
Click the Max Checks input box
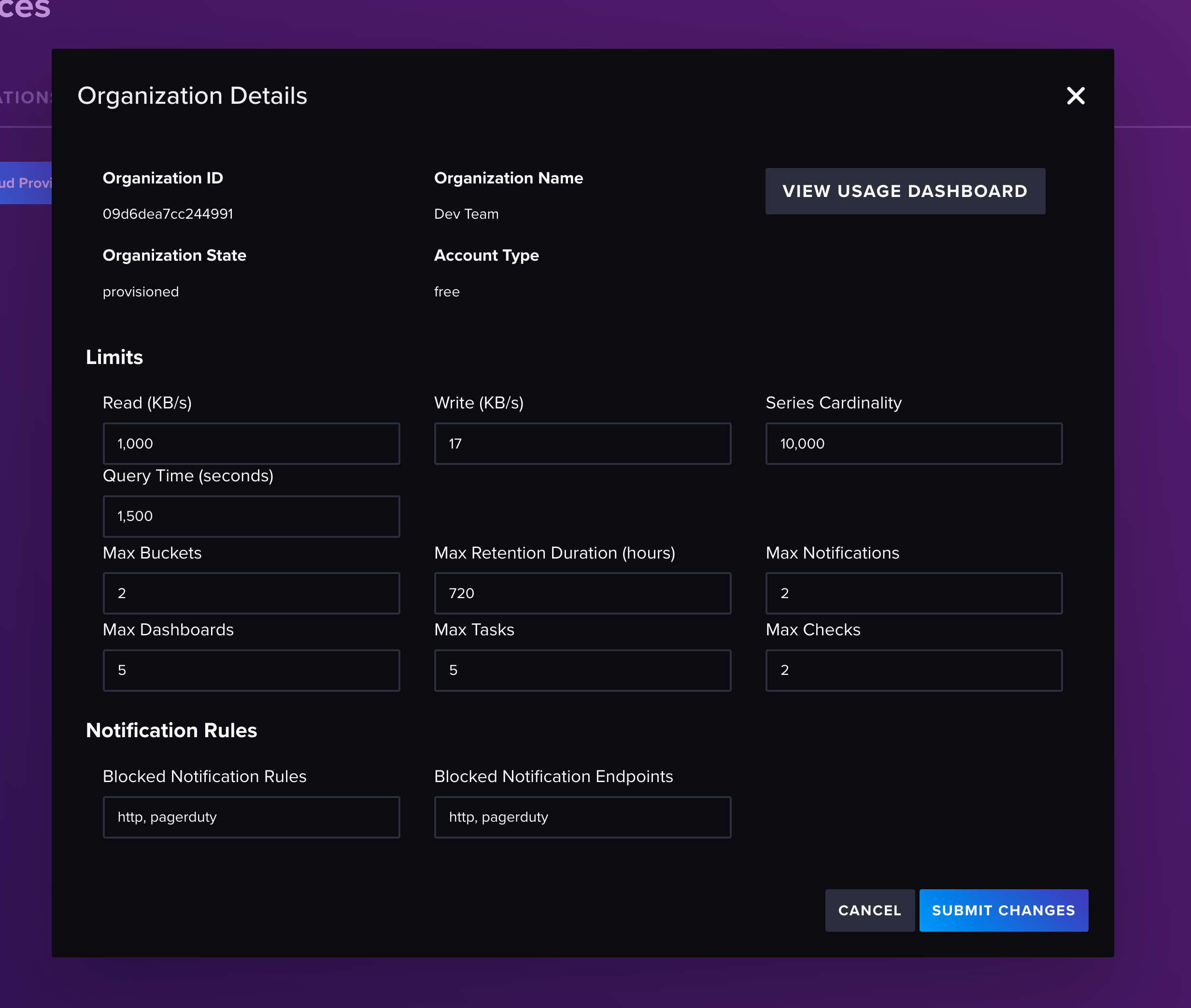pyautogui.click(x=913, y=670)
